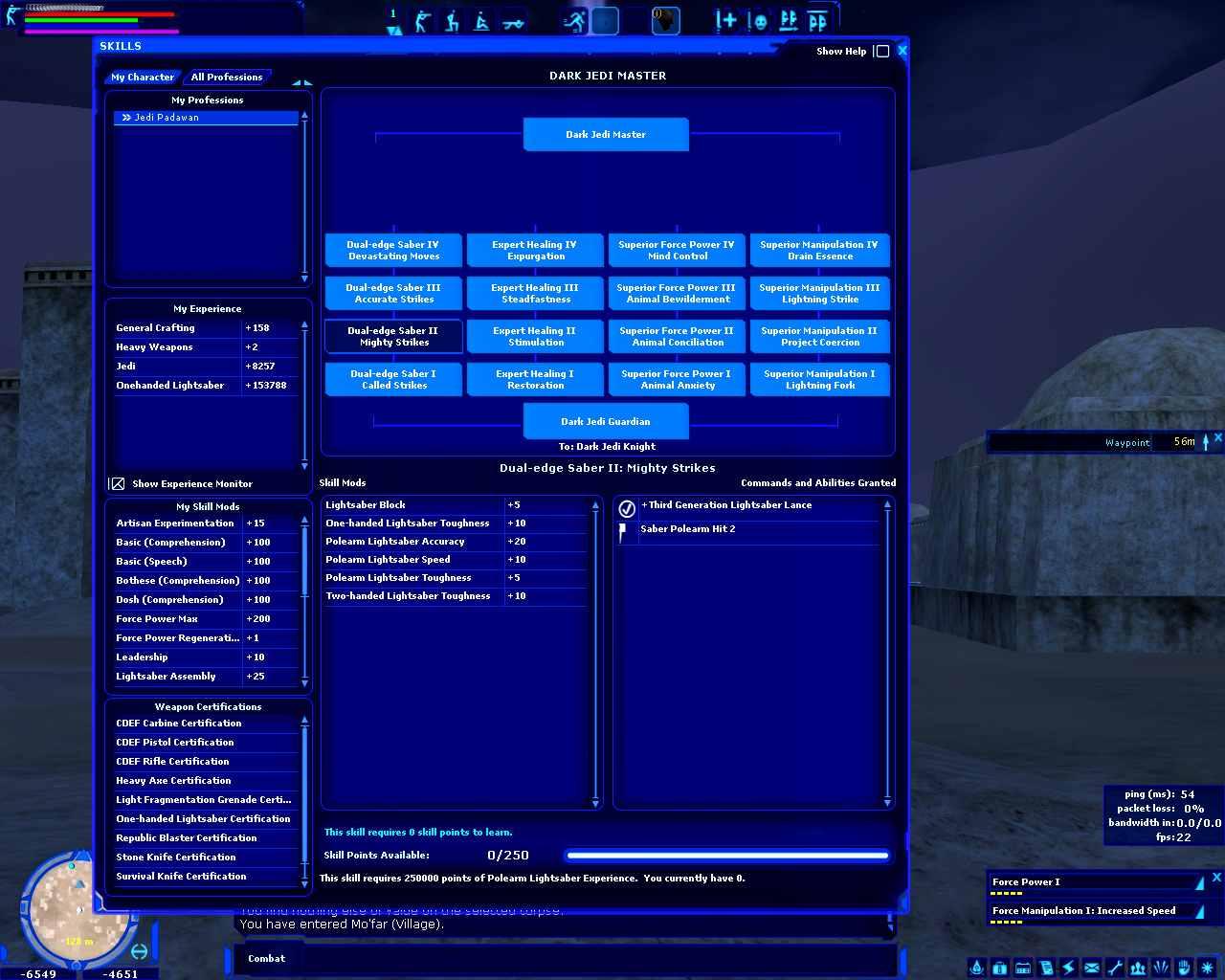
Task: Open the open hand icon
Action: click(x=1184, y=968)
